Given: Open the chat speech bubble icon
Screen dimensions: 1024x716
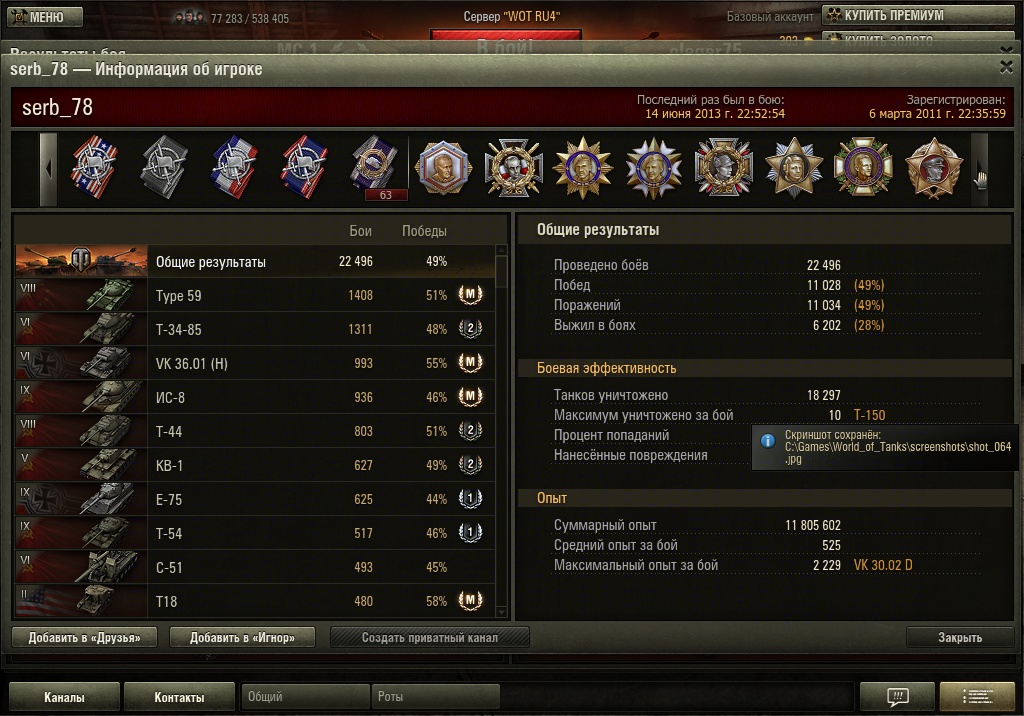Looking at the screenshot, I should tap(898, 696).
